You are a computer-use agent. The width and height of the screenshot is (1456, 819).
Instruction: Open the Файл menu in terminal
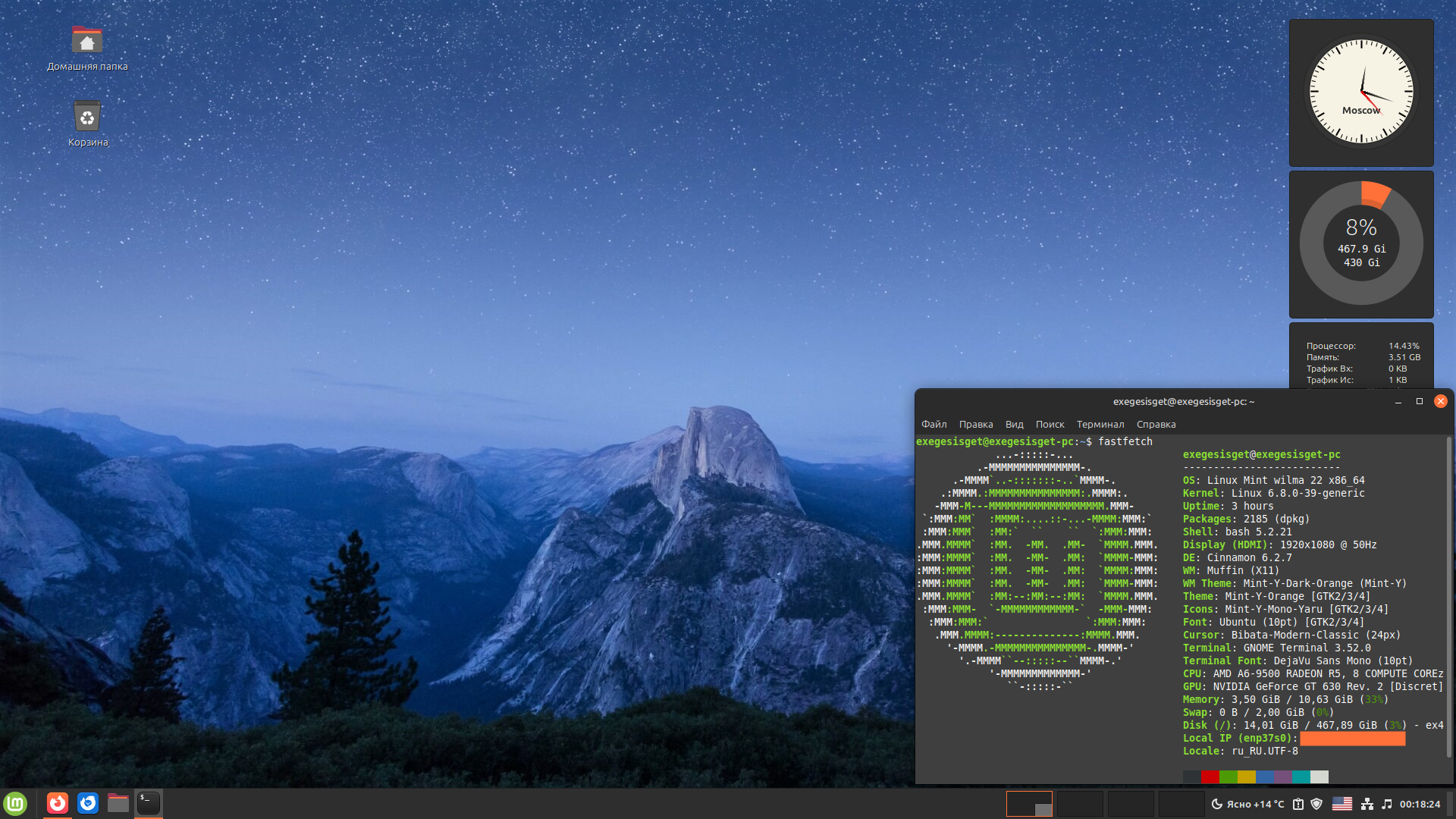click(x=934, y=425)
